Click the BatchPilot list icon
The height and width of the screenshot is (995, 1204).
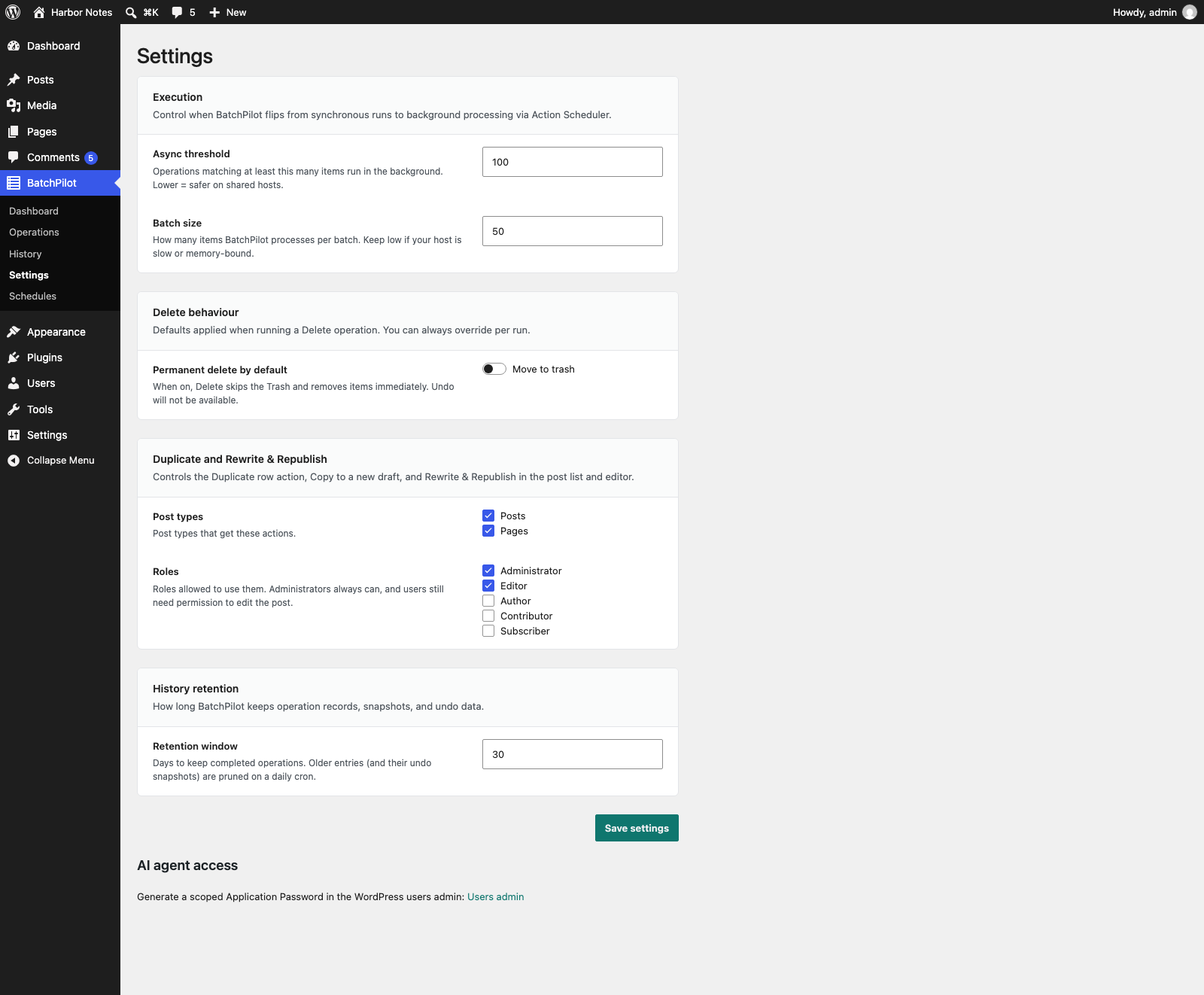tap(14, 183)
